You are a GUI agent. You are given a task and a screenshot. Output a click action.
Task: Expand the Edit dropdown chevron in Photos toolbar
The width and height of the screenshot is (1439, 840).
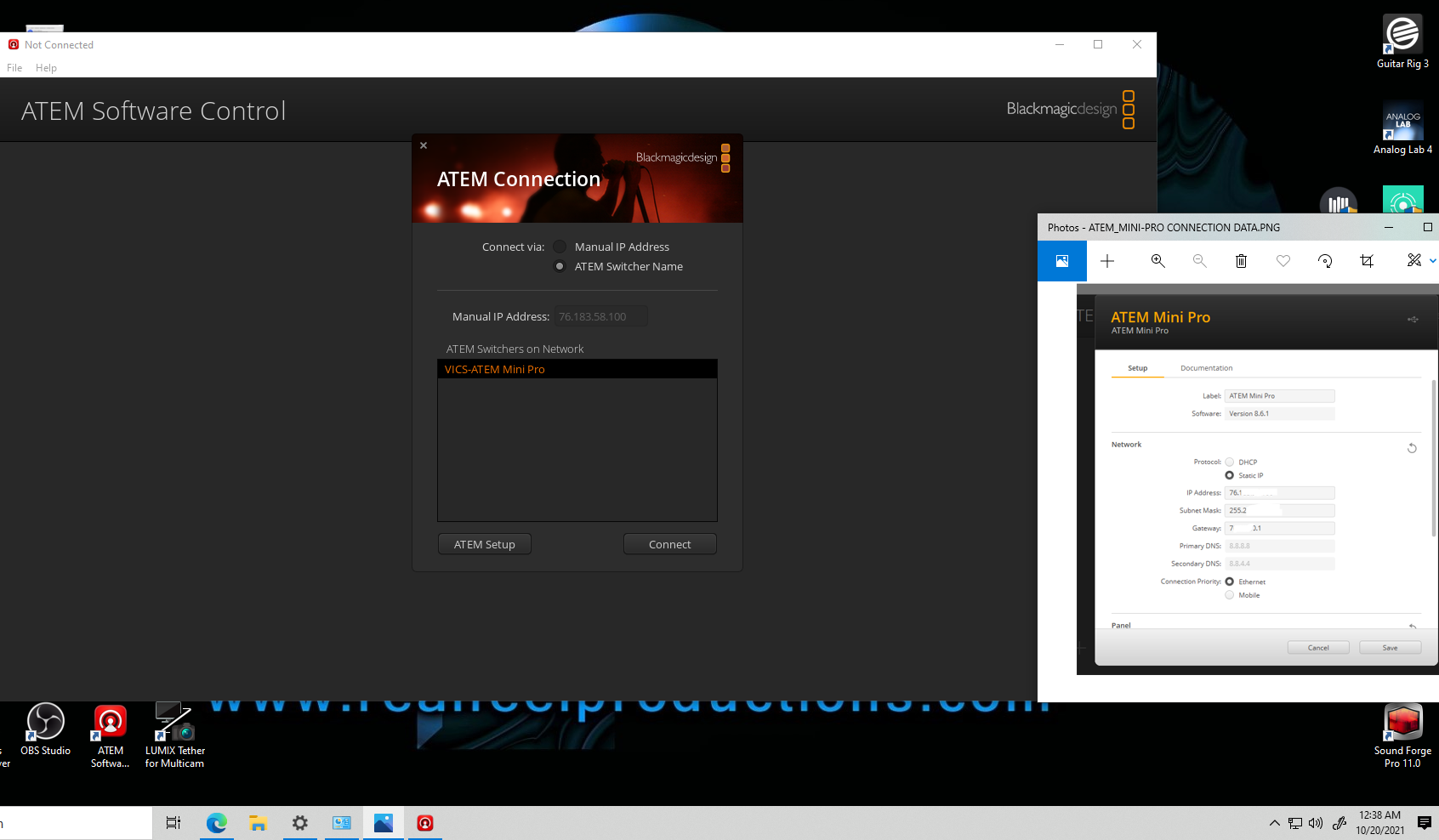coord(1433,261)
